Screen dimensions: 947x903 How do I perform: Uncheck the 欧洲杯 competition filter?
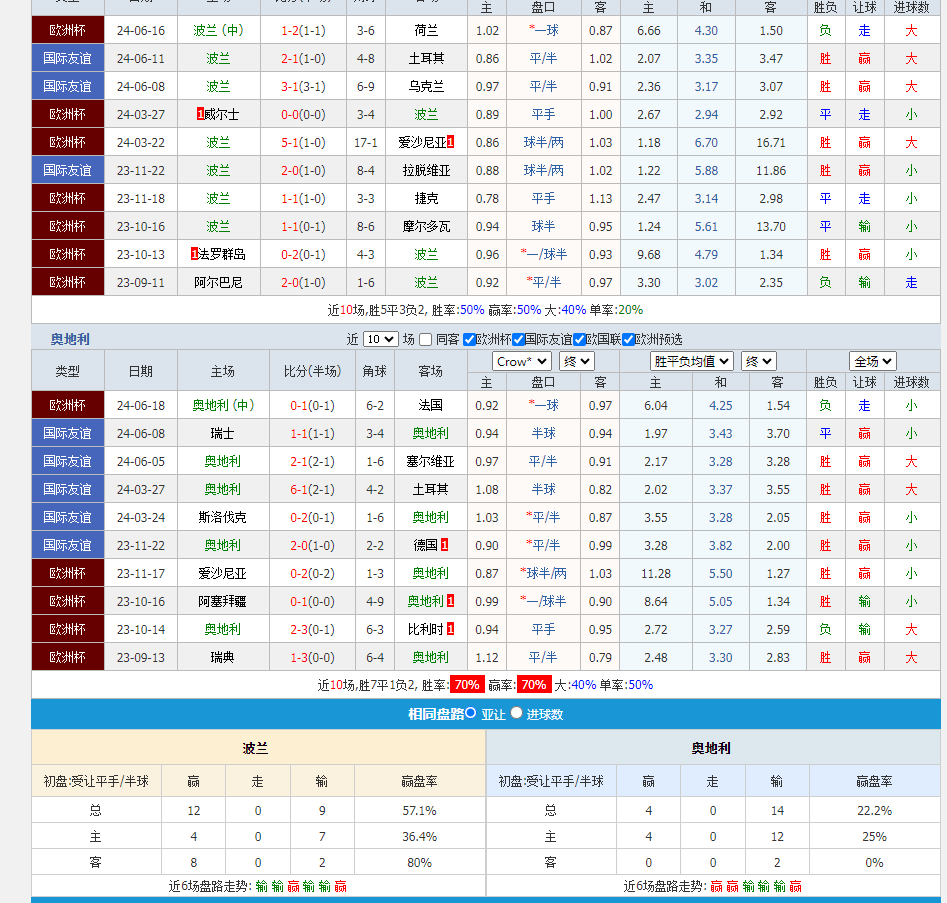click(470, 340)
